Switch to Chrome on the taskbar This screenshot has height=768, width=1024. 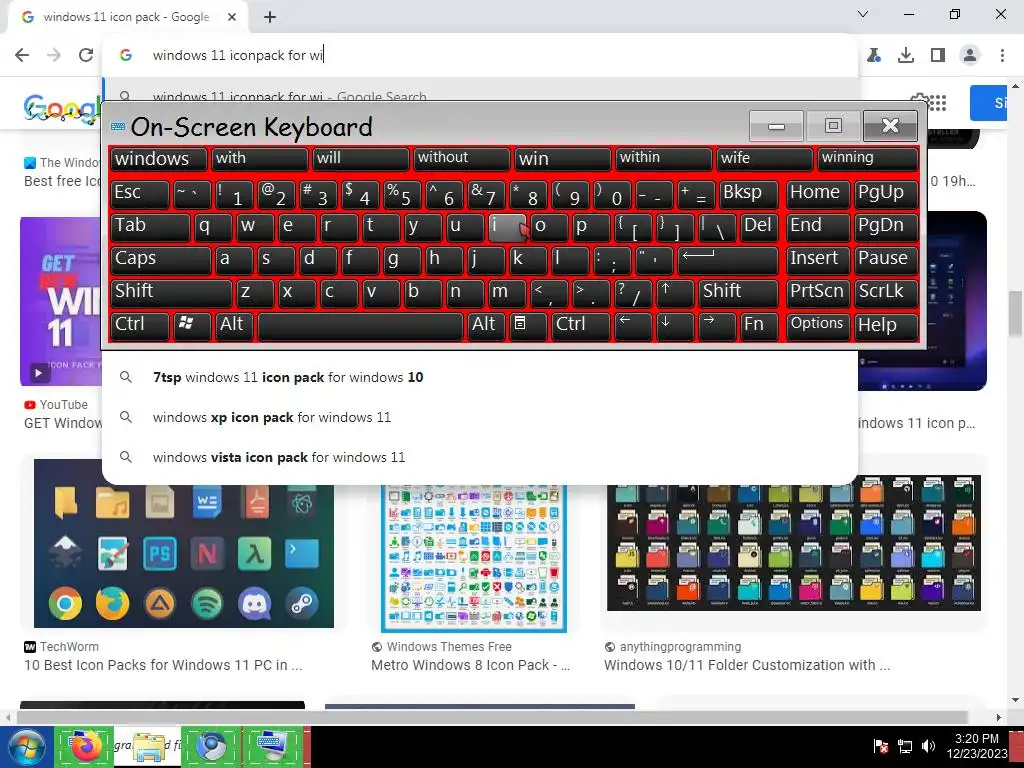212,747
